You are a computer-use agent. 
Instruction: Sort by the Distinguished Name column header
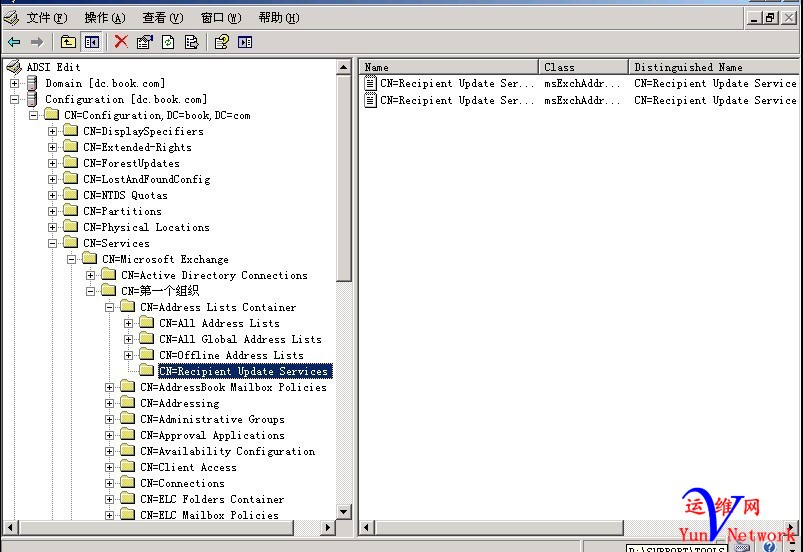[x=714, y=67]
